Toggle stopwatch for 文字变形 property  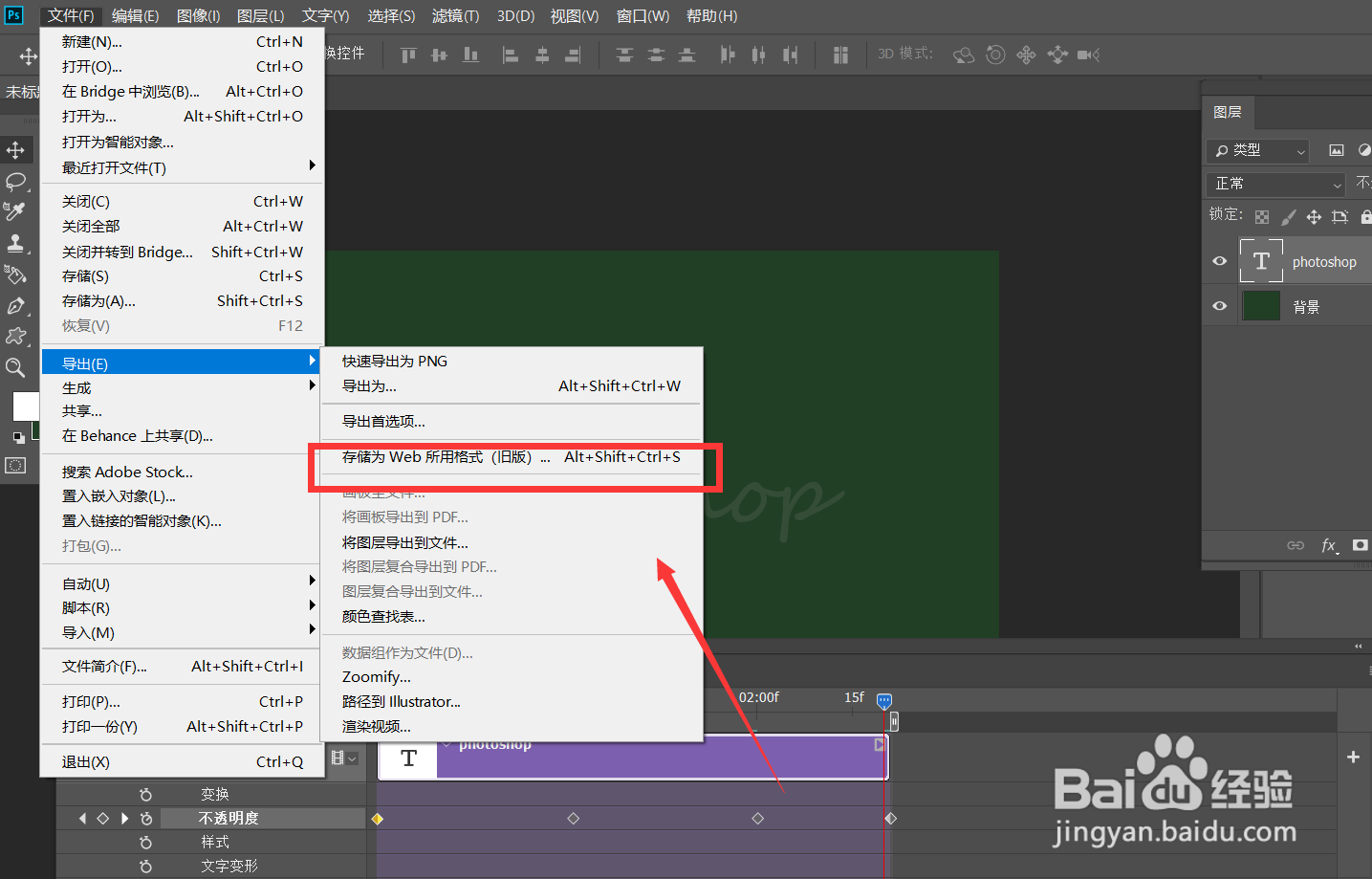point(145,867)
